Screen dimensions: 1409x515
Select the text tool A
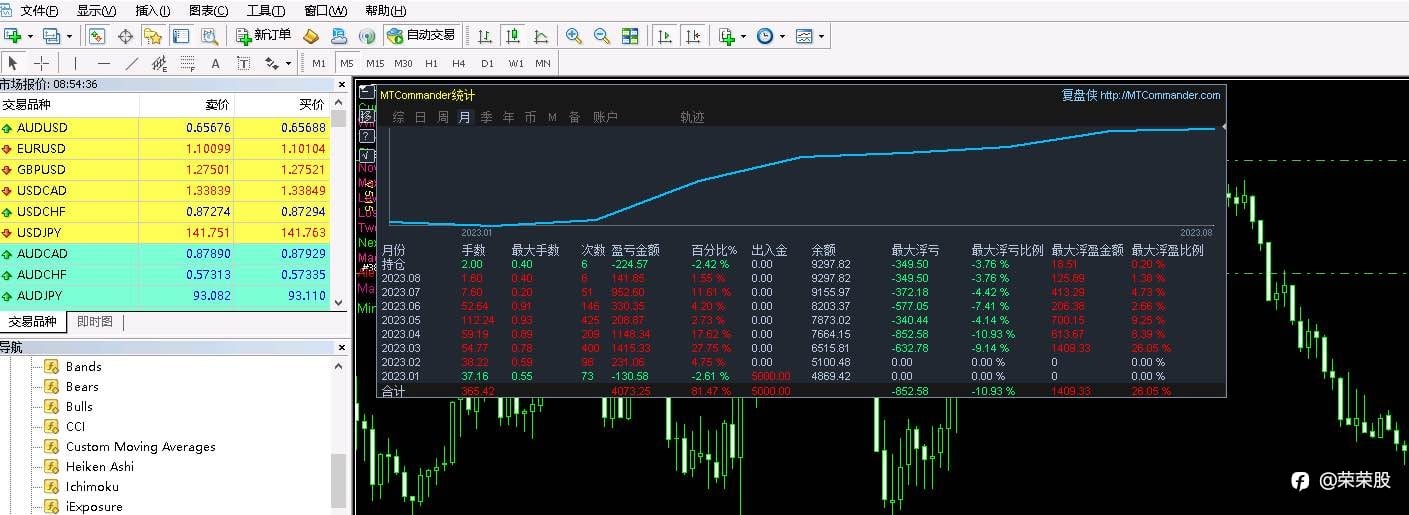coord(215,63)
